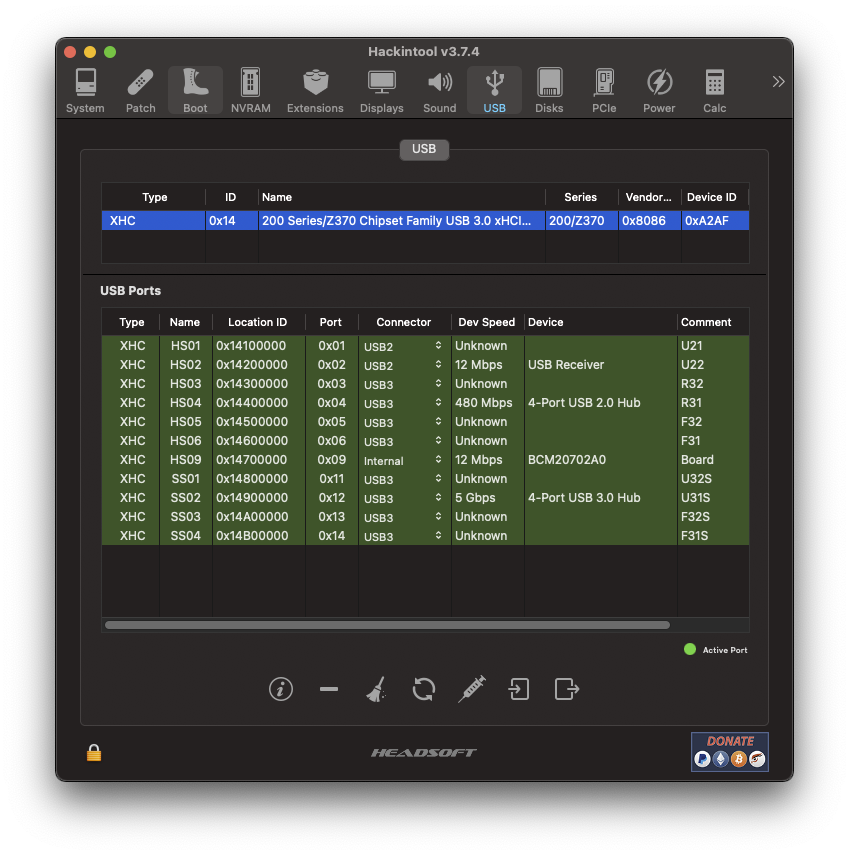Click the PayPal donate icon
Screen dimensions: 849x855
(702, 758)
